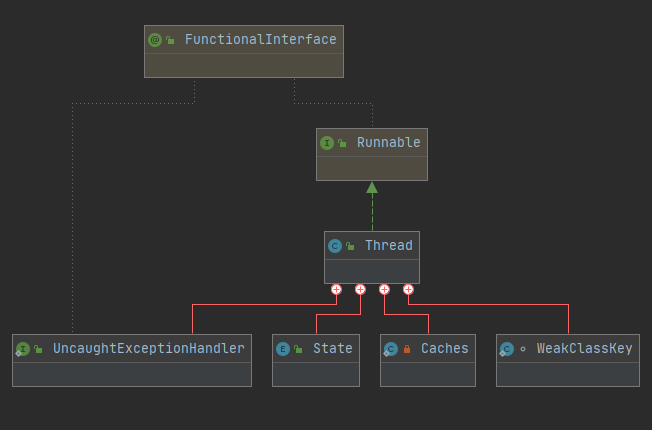Image resolution: width=652 pixels, height=430 pixels.
Task: Select the State label text
Action: pos(333,348)
